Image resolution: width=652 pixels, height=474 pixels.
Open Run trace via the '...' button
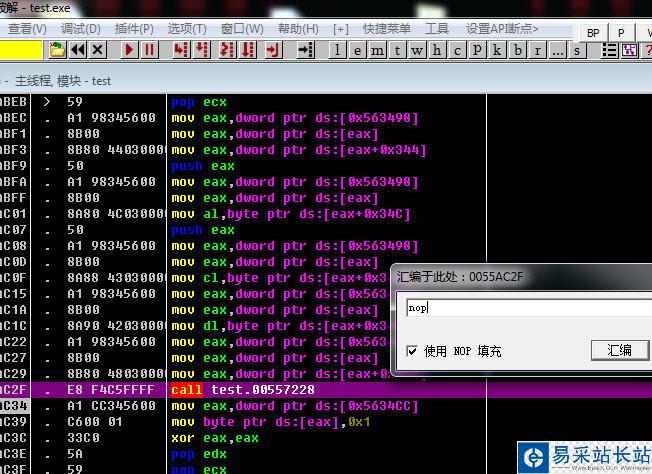[557, 50]
